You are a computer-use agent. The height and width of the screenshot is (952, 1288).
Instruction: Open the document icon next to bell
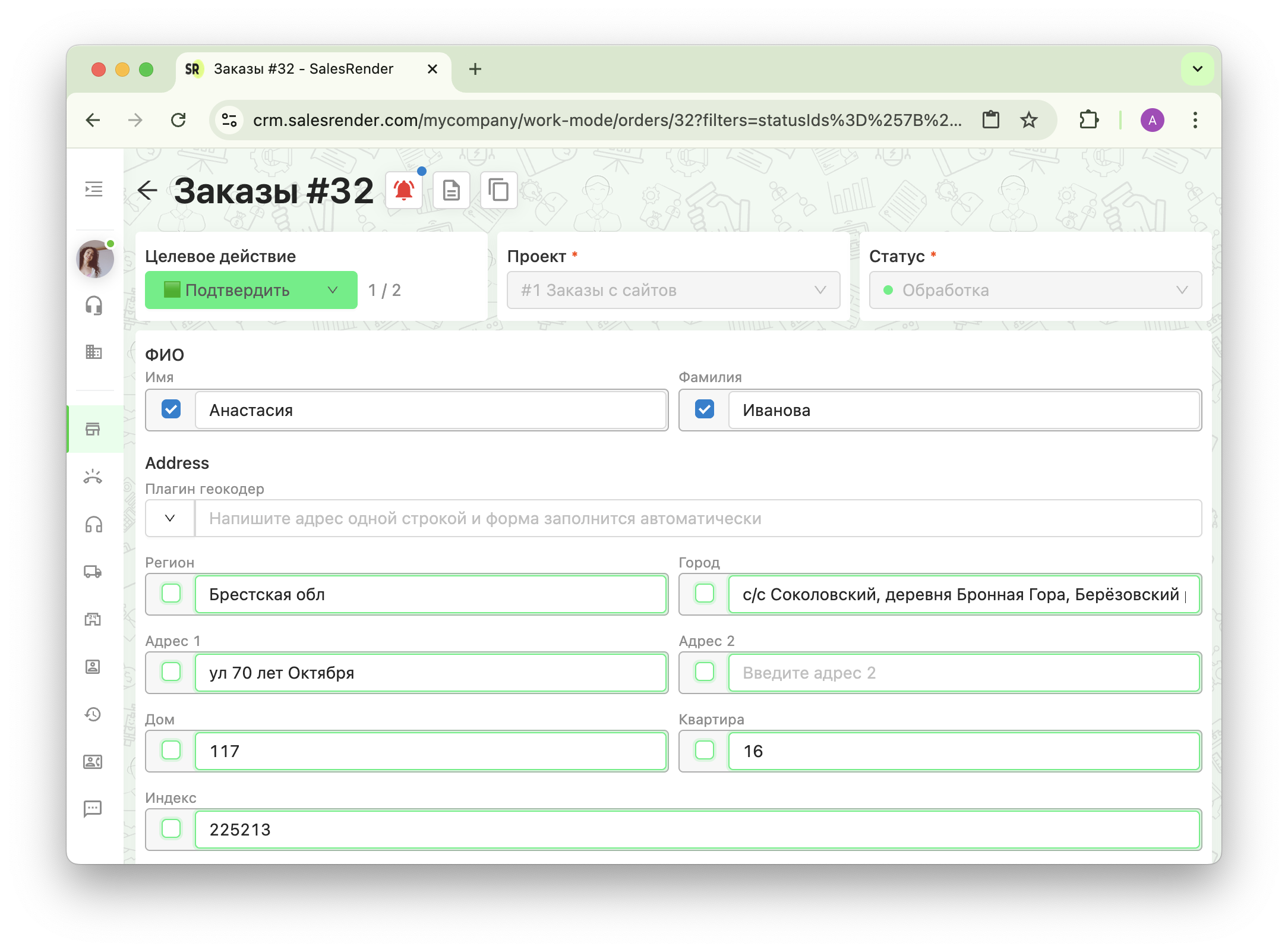click(x=452, y=190)
